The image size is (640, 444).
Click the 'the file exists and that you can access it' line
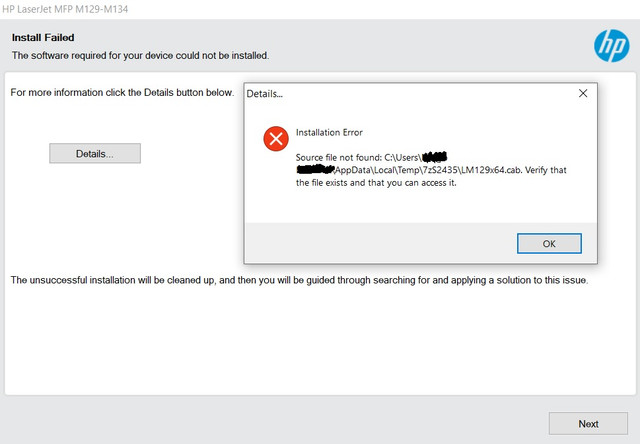[376, 183]
